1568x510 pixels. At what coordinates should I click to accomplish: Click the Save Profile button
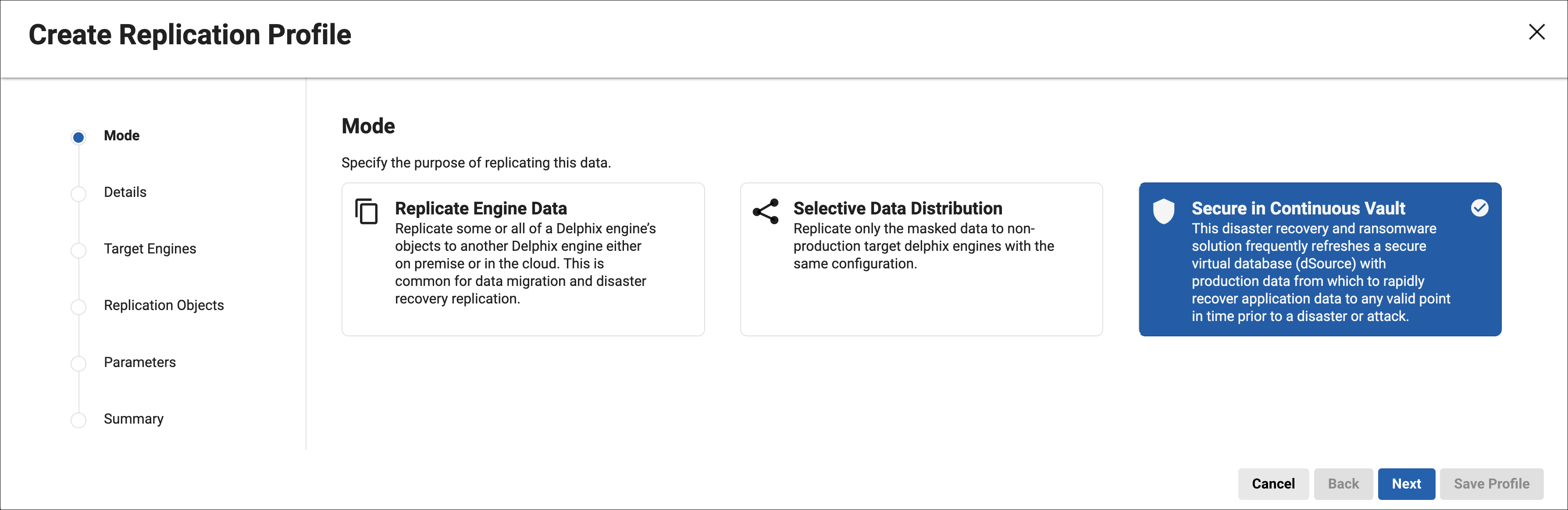[x=1491, y=484]
